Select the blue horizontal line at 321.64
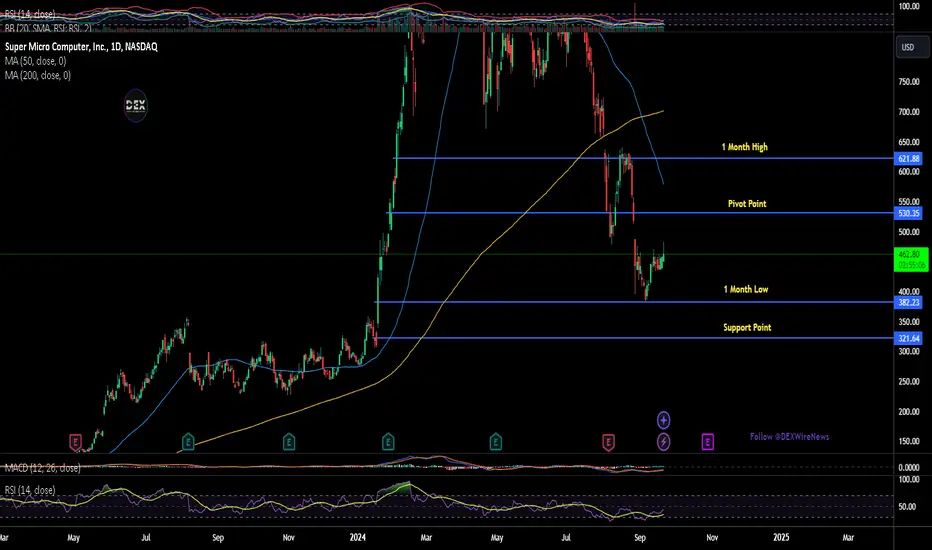The width and height of the screenshot is (932, 550). 634,338
